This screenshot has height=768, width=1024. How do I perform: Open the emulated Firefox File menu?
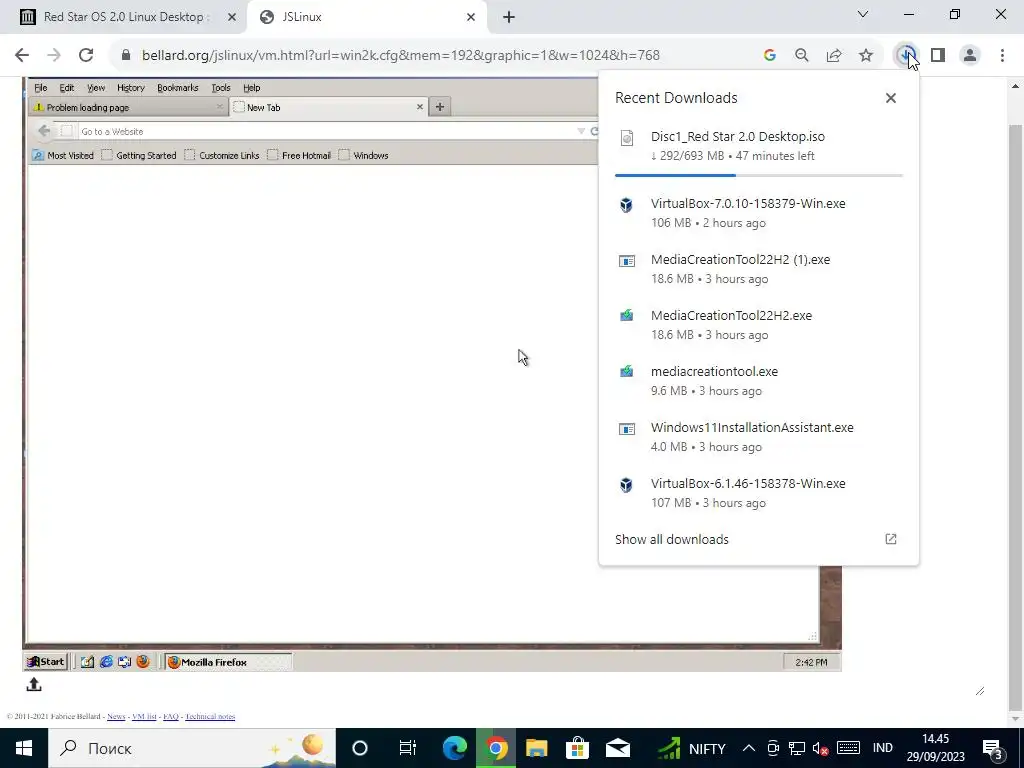point(40,88)
